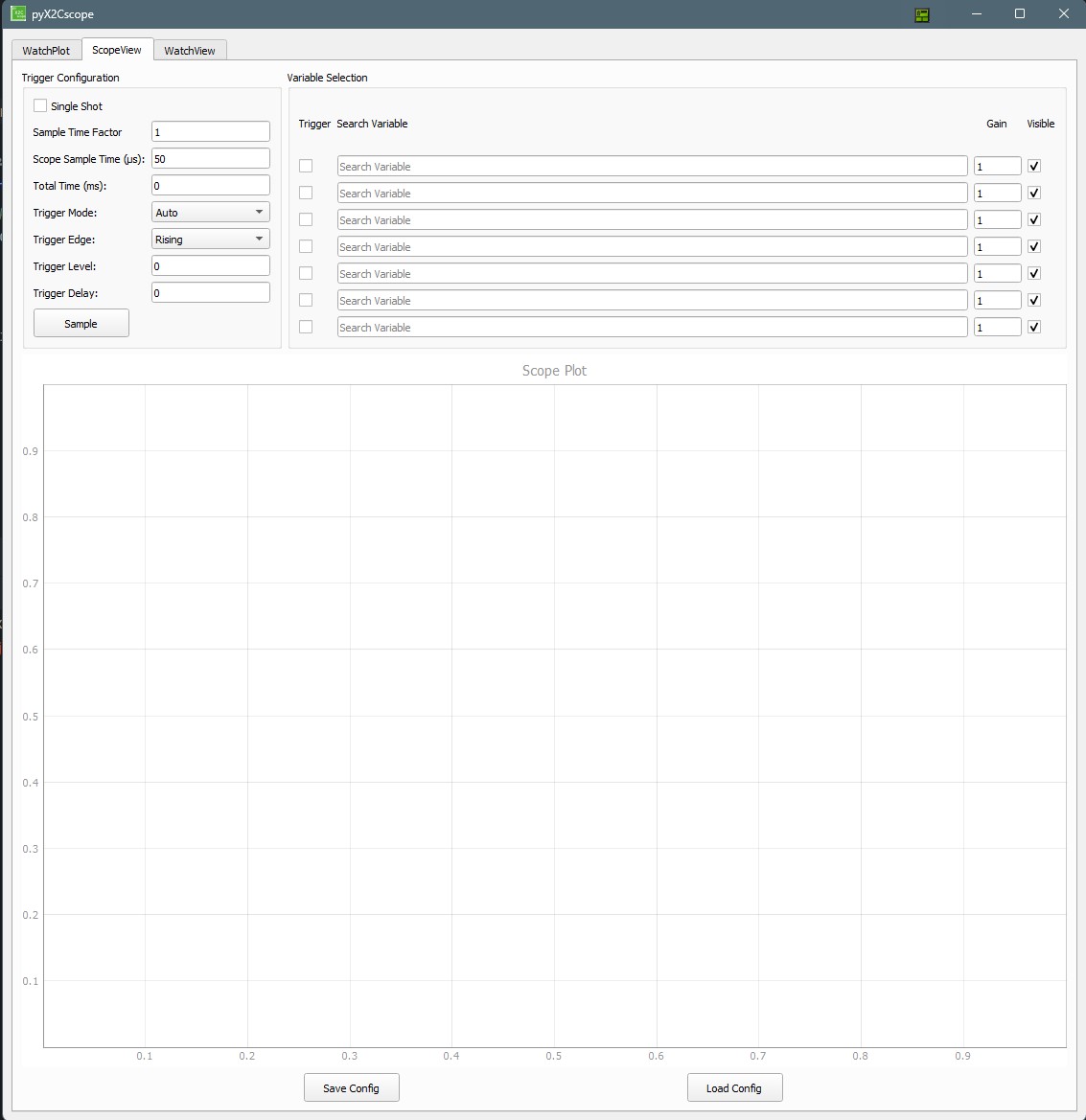The image size is (1086, 1120).
Task: Click the Gain field in second variable row
Action: (x=998, y=193)
